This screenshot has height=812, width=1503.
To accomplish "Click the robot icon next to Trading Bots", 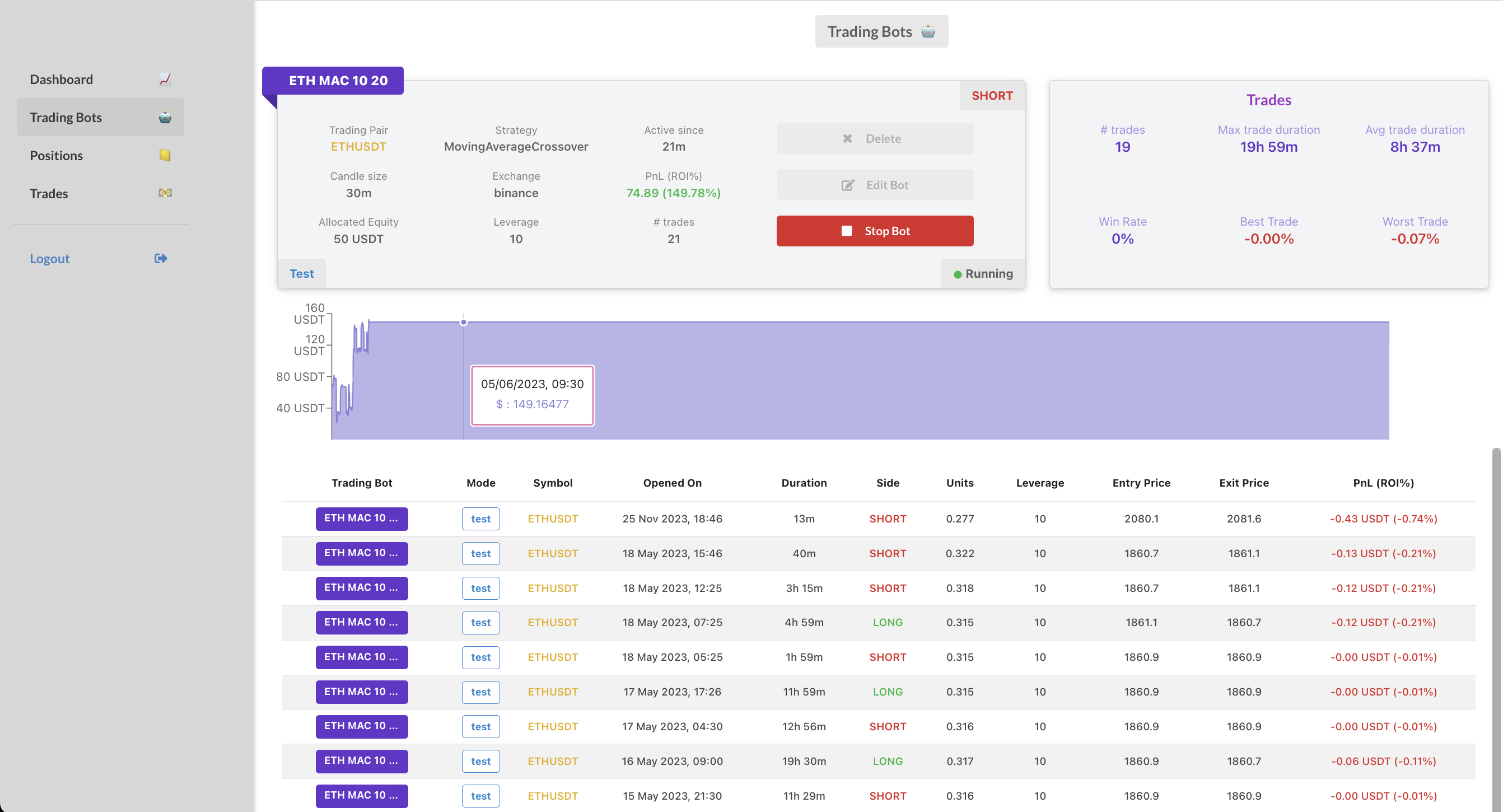I will 165,117.
